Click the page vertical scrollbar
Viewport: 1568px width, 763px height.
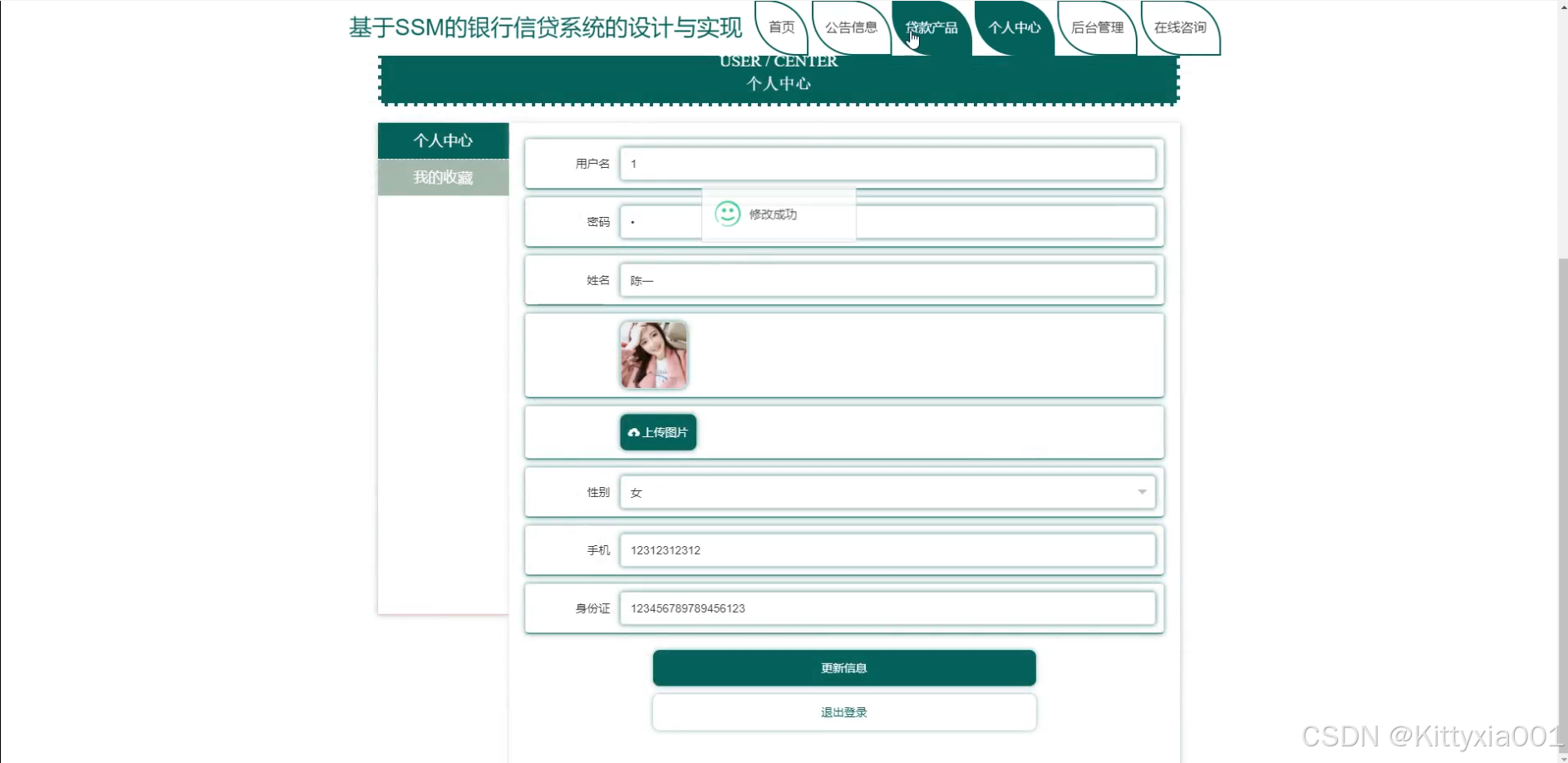tap(1562, 499)
